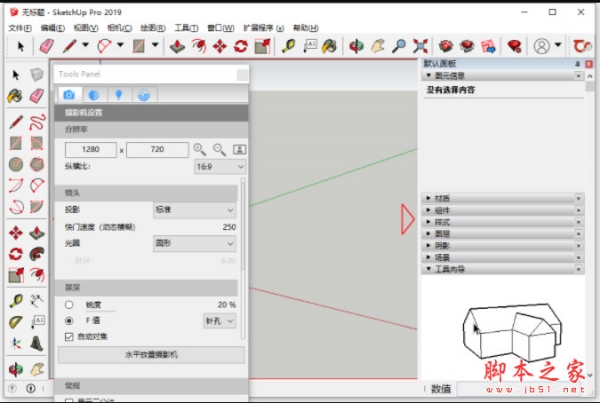Image resolution: width=600 pixels, height=403 pixels.
Task: Expand the 组件 panel section
Action: coord(503,210)
